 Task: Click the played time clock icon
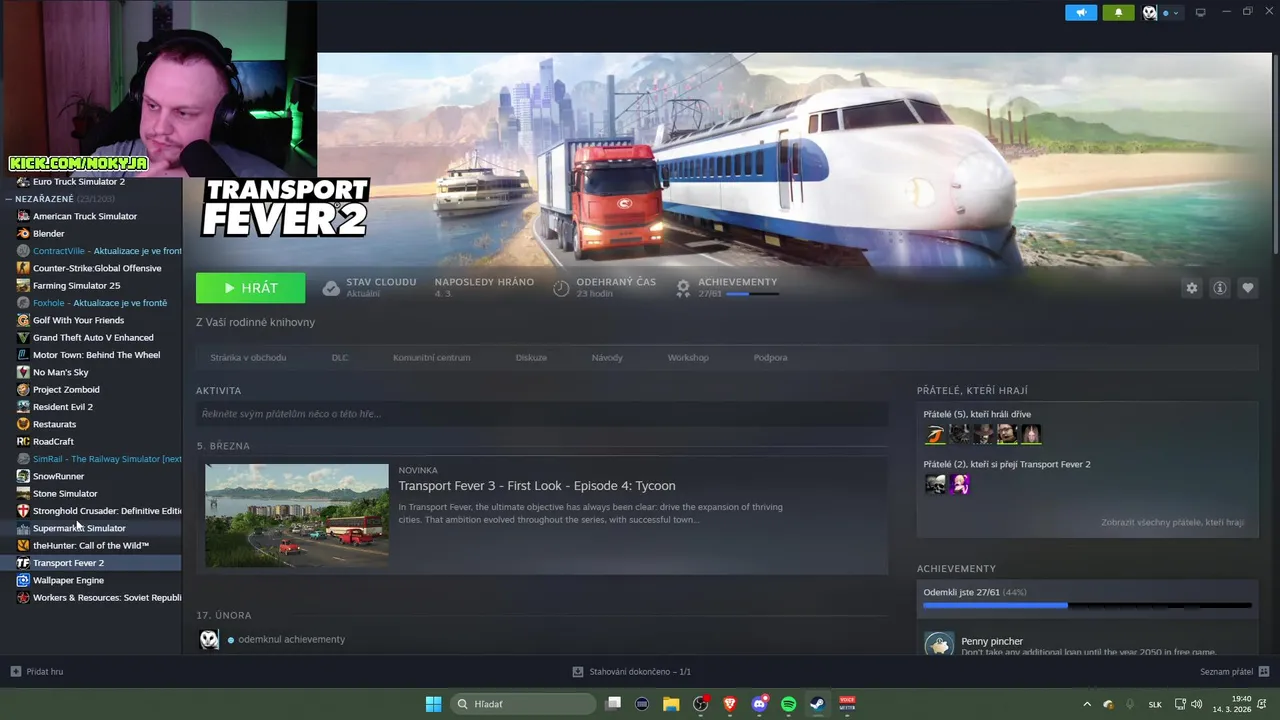[561, 288]
